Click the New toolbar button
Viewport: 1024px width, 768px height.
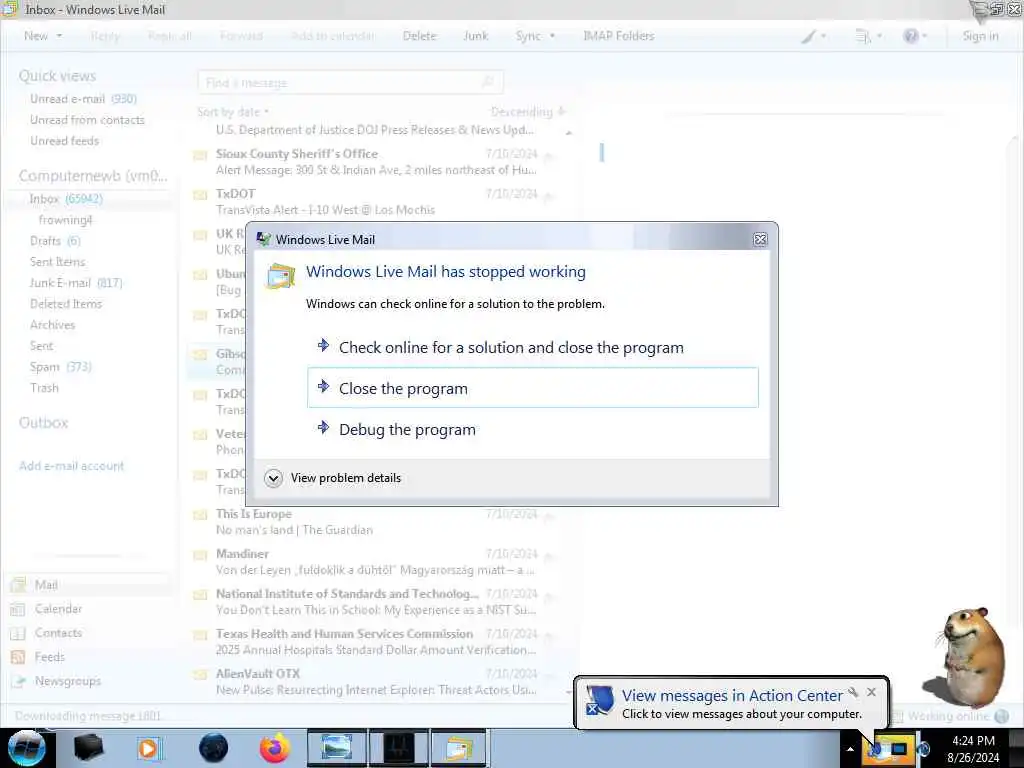pyautogui.click(x=36, y=36)
